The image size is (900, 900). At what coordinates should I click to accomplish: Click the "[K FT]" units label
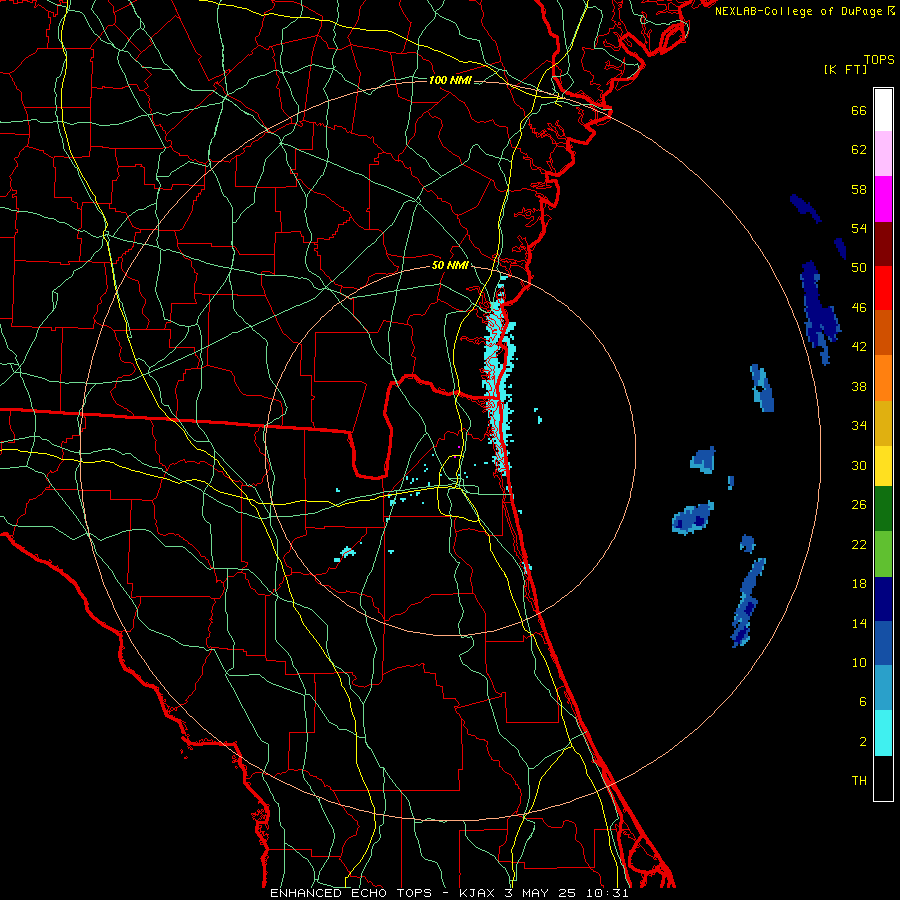[x=845, y=69]
